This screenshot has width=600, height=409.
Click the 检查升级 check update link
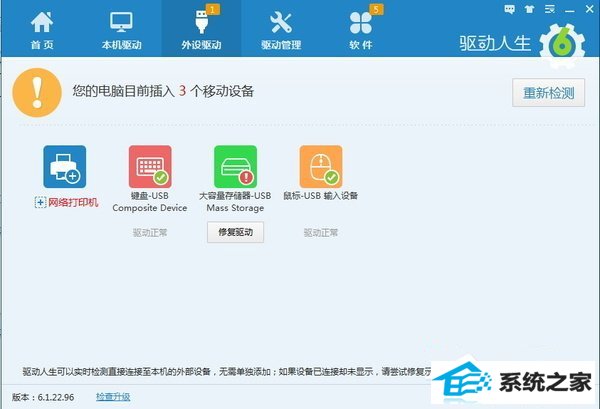113,397
